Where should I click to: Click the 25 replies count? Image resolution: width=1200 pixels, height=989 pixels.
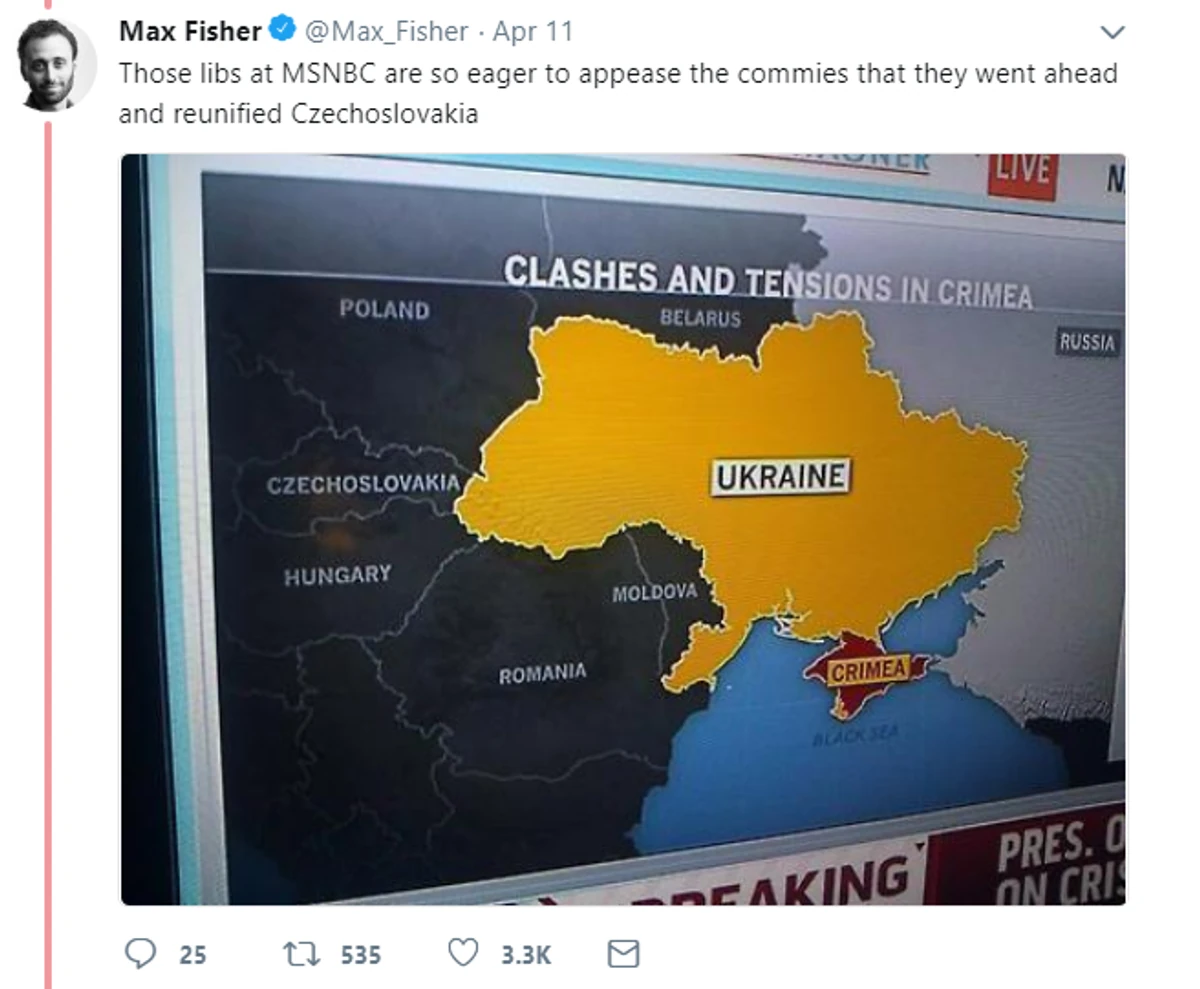click(193, 955)
